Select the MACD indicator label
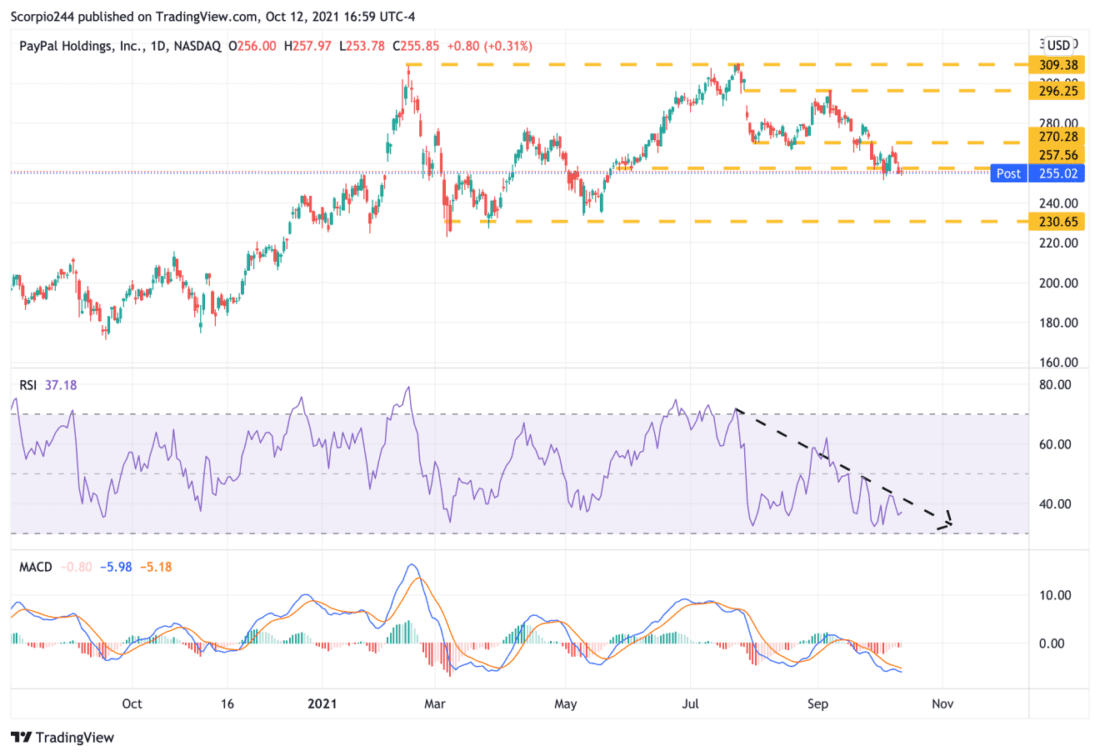 click(35, 567)
